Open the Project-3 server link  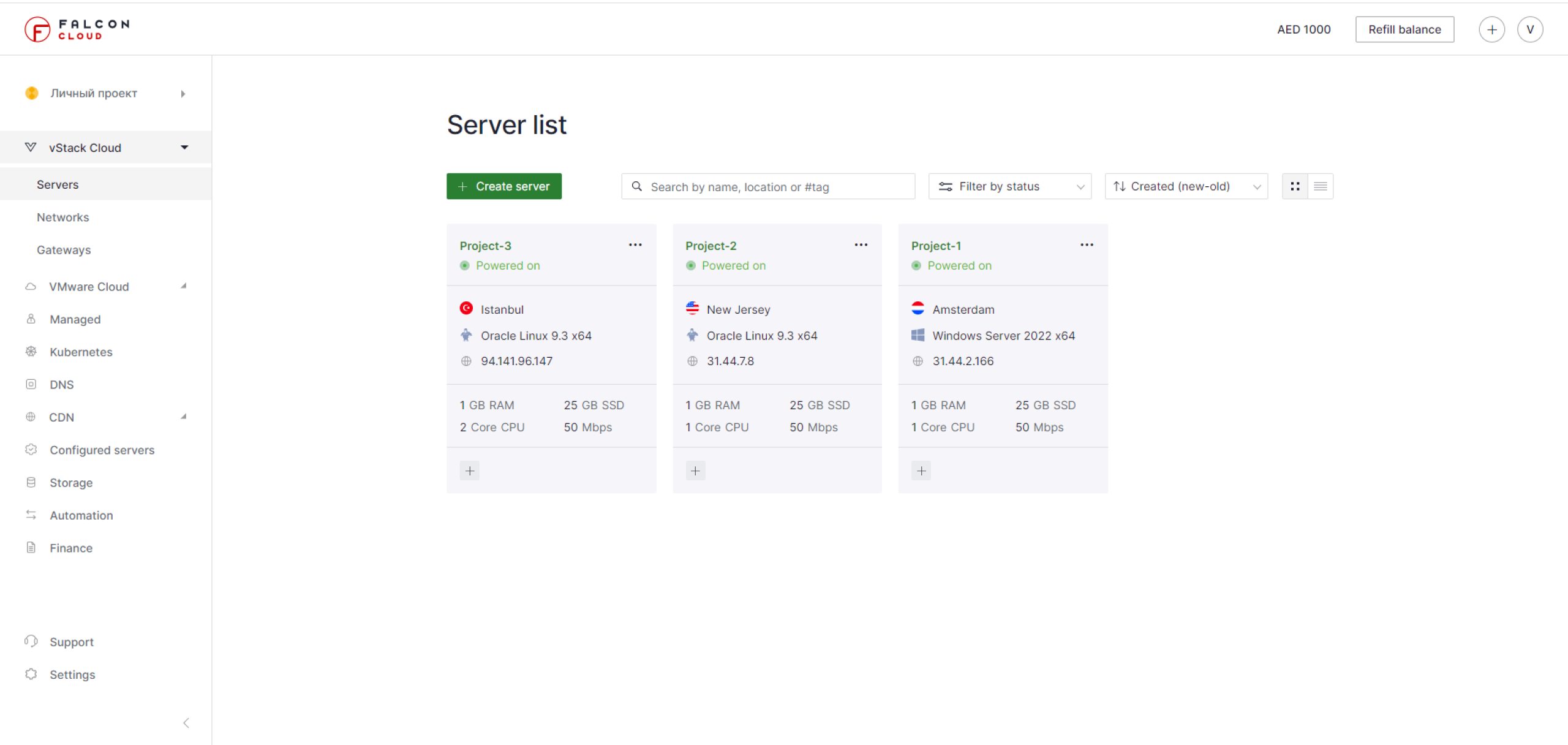coord(485,246)
